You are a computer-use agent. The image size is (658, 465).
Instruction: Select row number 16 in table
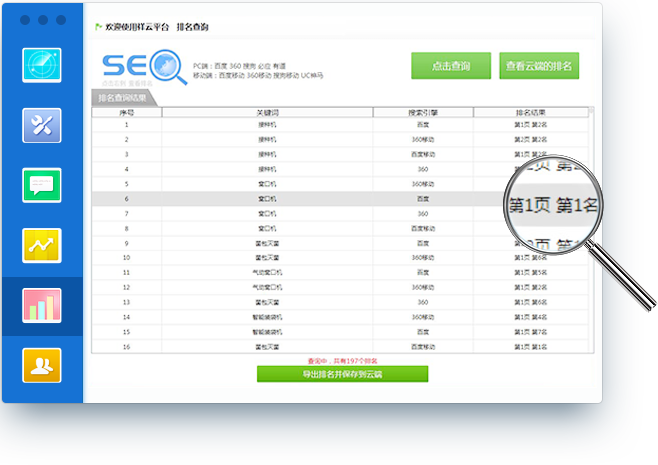pyautogui.click(x=340, y=347)
